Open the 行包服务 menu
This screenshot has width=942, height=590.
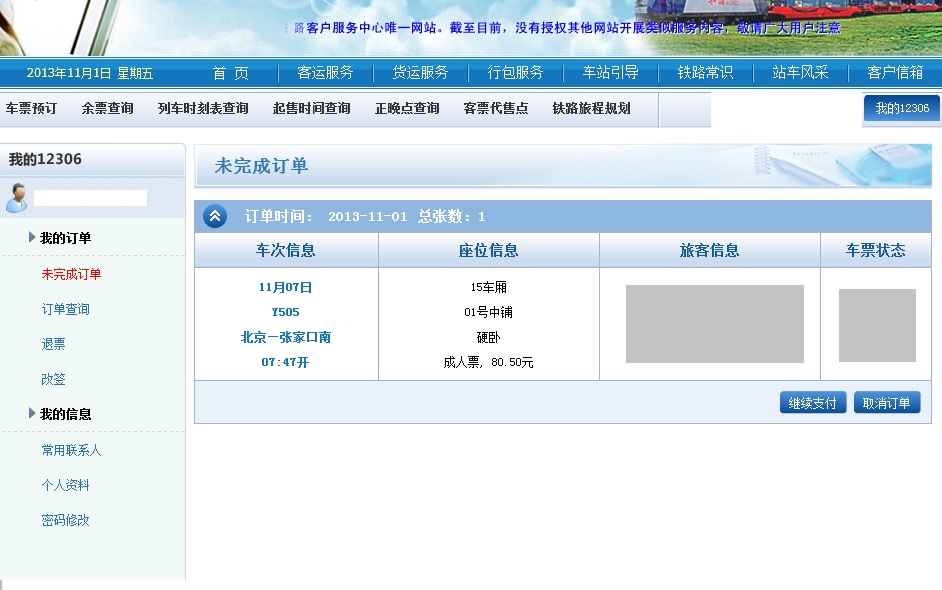[x=515, y=73]
